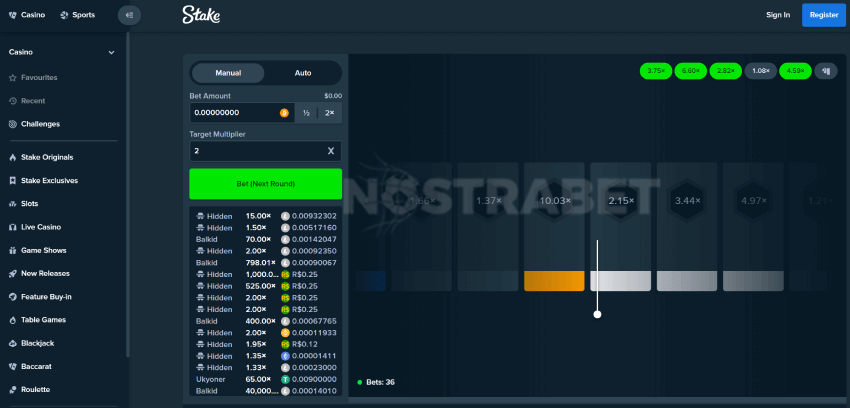Viewport: 850px width, 408px height.
Task: Click the 10.03× multiplier card
Action: [x=554, y=226]
